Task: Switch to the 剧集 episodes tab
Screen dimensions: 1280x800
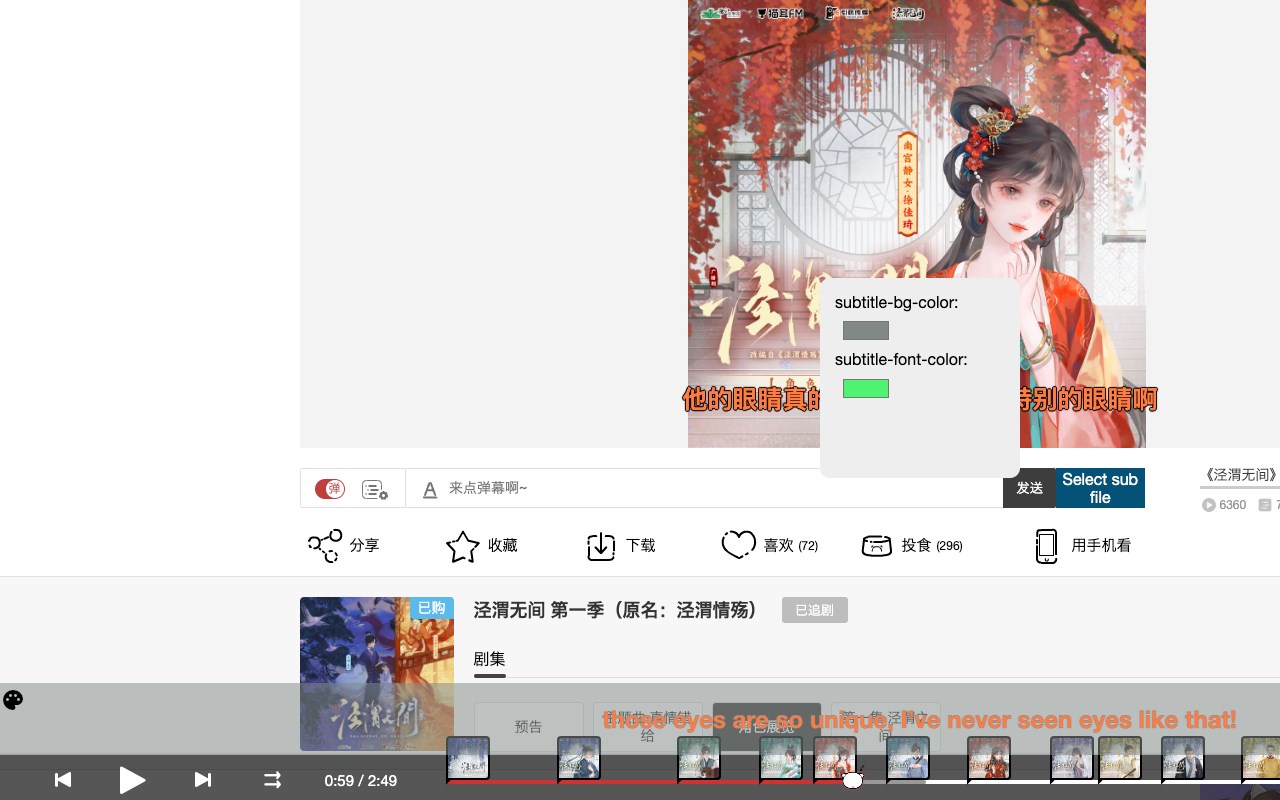Action: (x=489, y=659)
